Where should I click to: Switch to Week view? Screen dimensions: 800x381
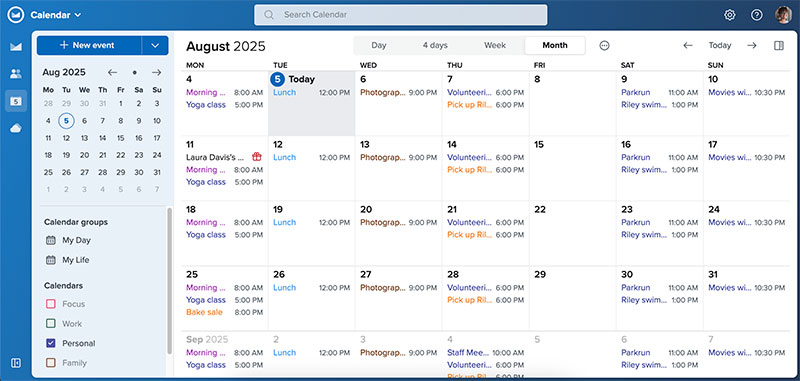coord(495,45)
